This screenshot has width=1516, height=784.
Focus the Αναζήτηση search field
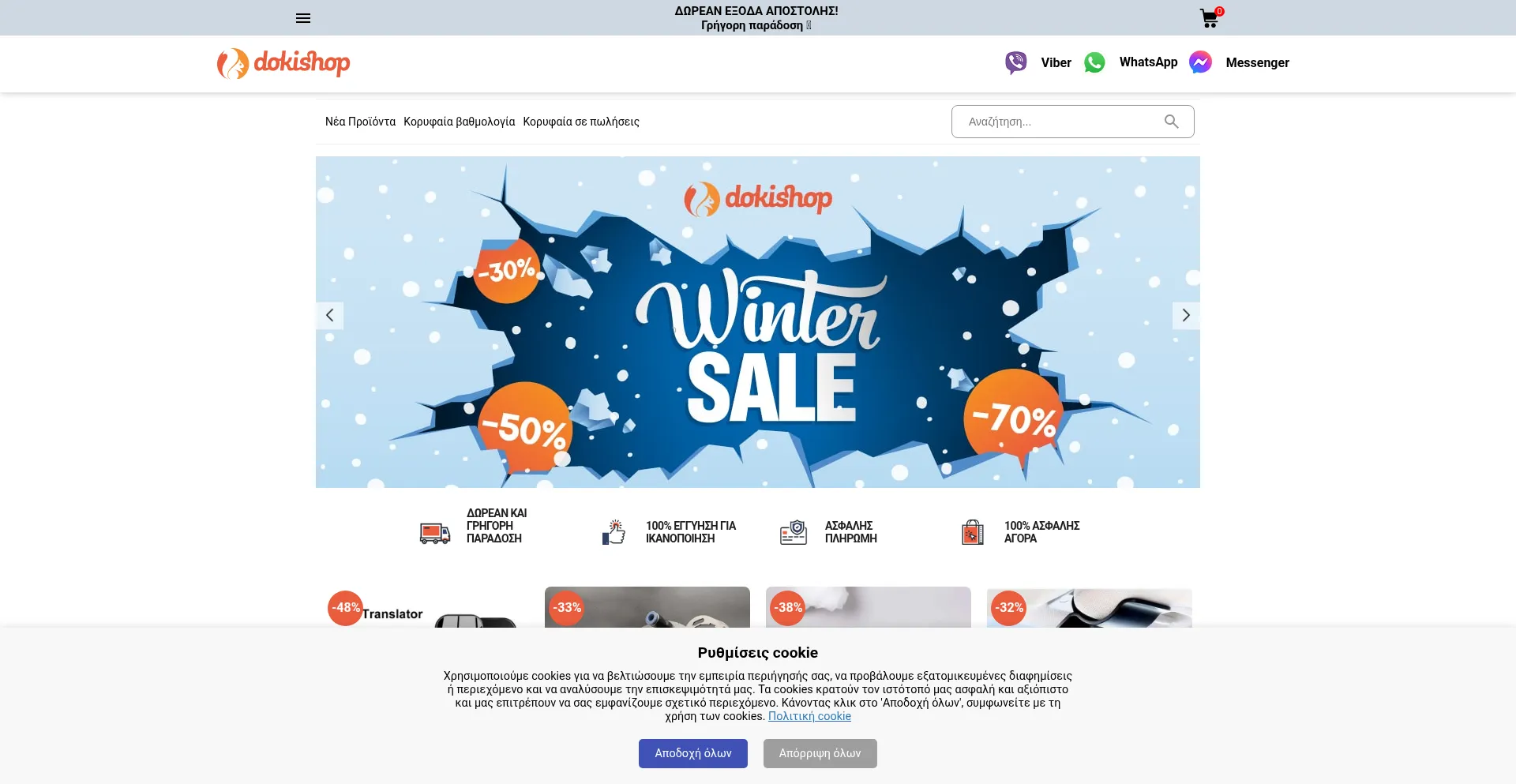pyautogui.click(x=1062, y=122)
